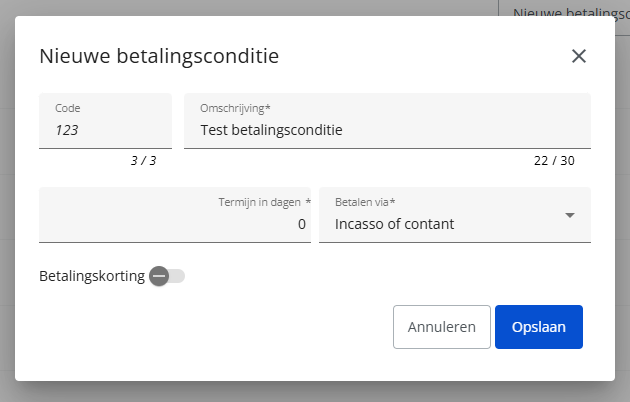Expand the Betalen via dropdown arrow
630x402 pixels.
570,215
